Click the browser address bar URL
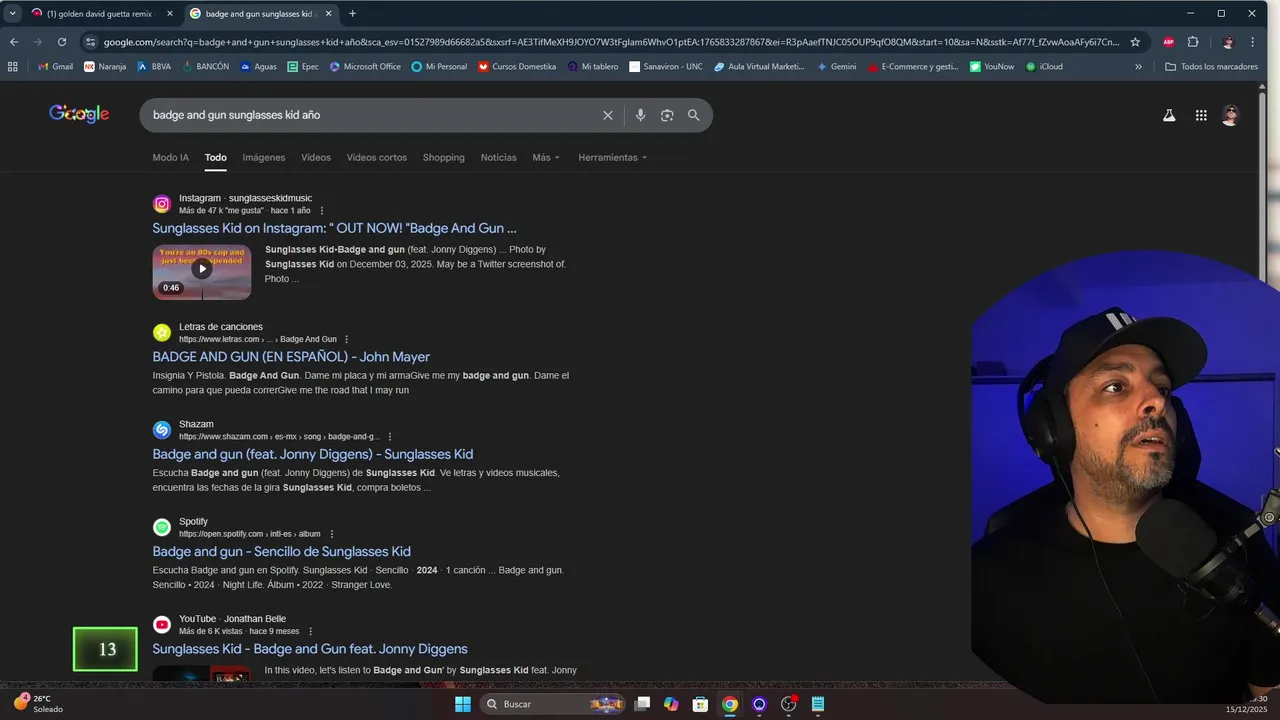Screen dimensions: 1280x720 pos(610,42)
